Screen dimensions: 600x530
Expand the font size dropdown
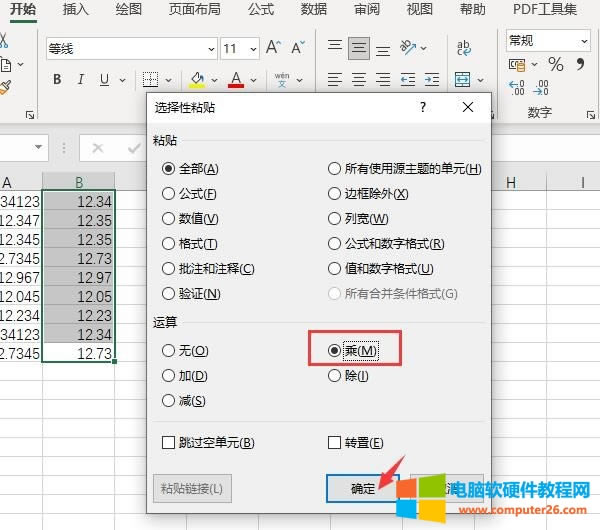tap(254, 49)
